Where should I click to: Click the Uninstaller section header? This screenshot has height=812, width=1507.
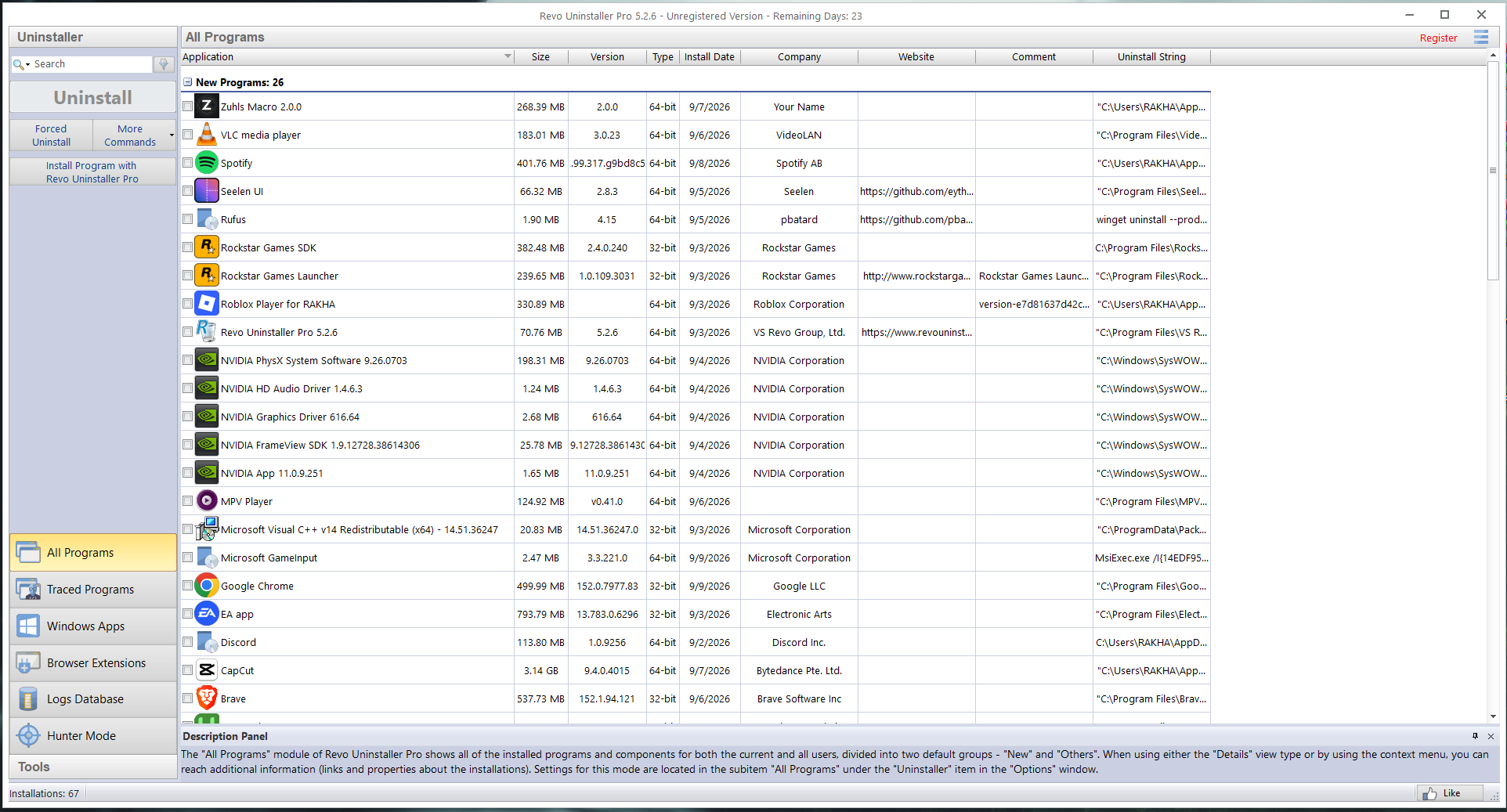pos(93,37)
